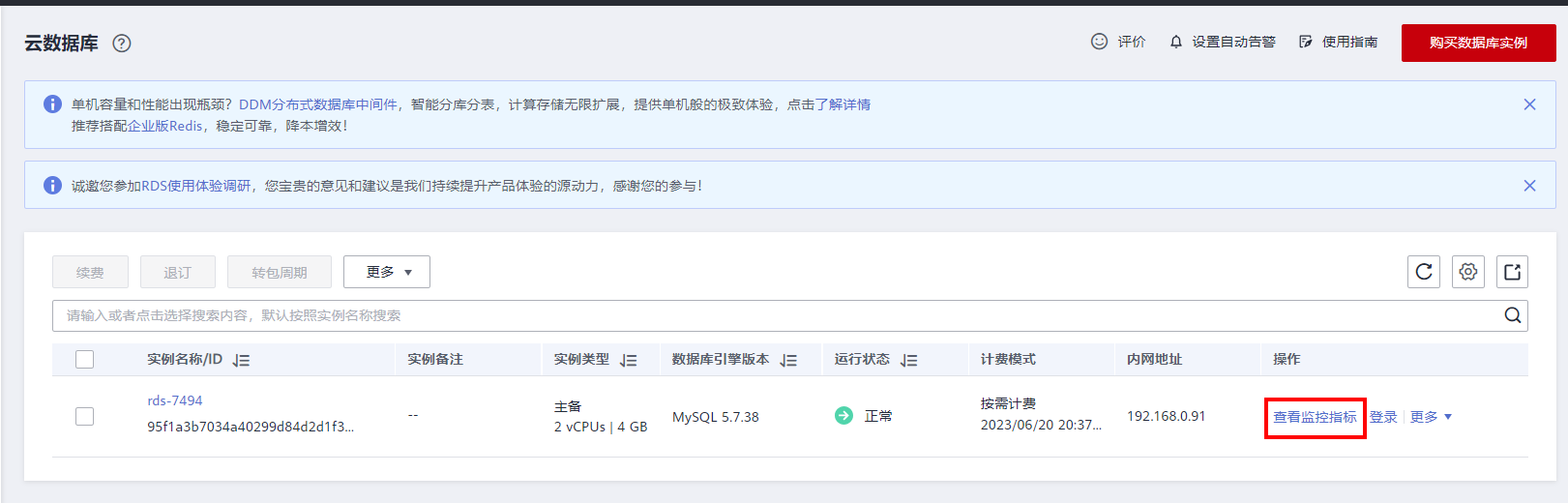
Task: Click the search magnifier icon
Action: (1513, 315)
